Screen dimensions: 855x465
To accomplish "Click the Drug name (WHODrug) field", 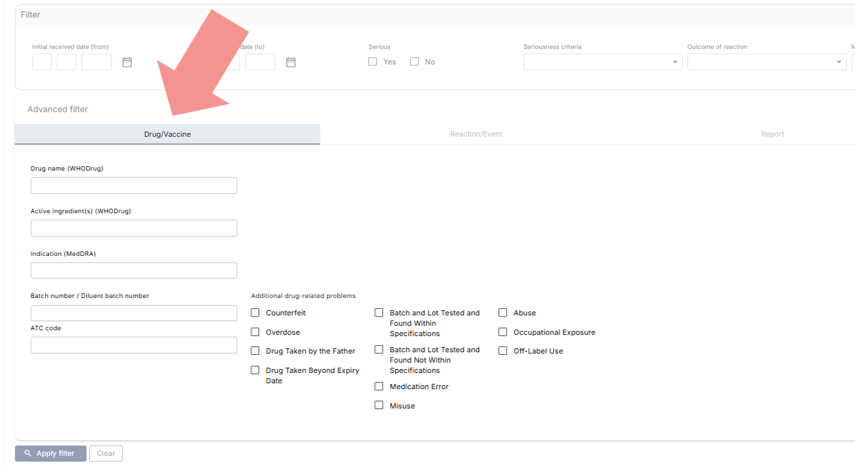I will (x=134, y=186).
